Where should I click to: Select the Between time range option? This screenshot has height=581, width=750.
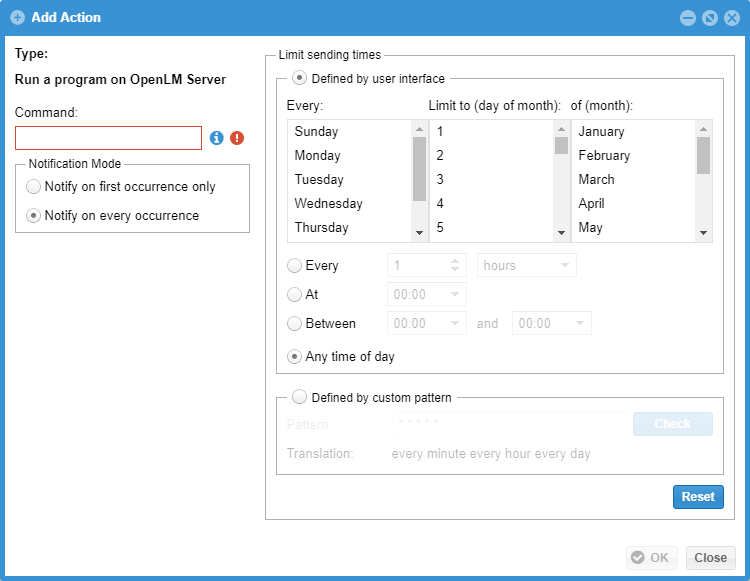click(x=294, y=323)
